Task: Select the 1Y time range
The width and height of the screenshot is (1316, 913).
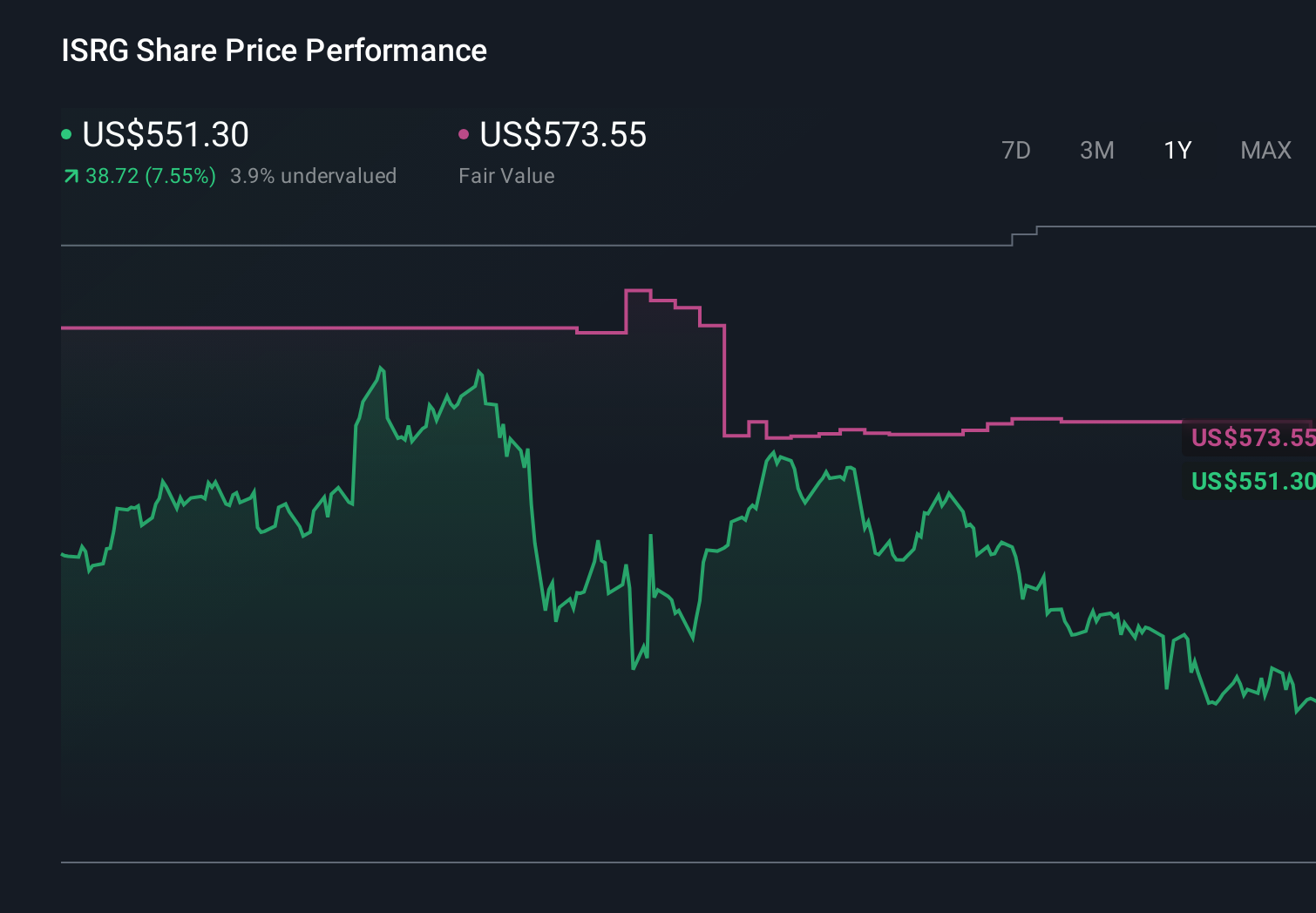Action: [1177, 151]
